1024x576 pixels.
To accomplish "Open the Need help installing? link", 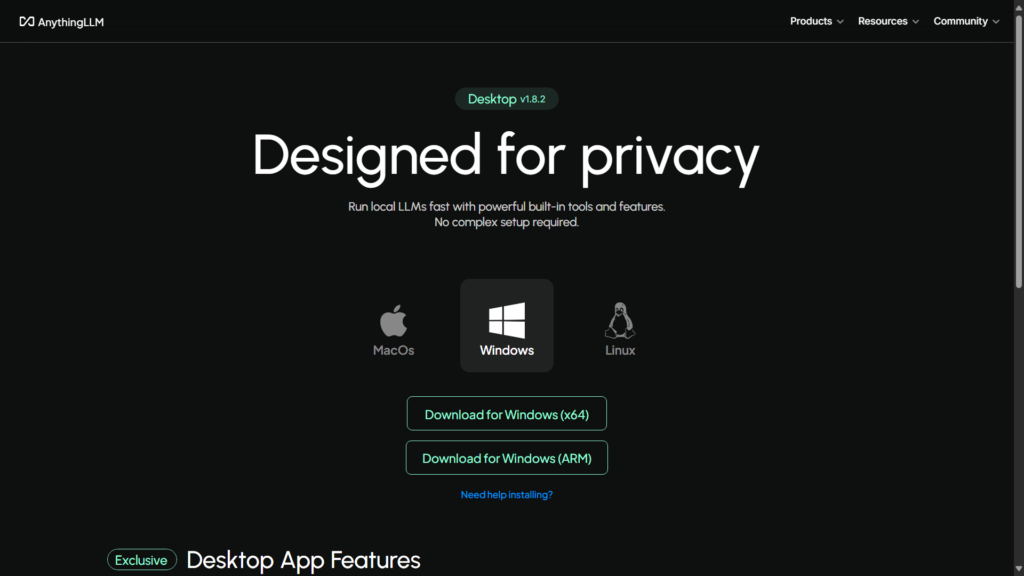I will (507, 495).
